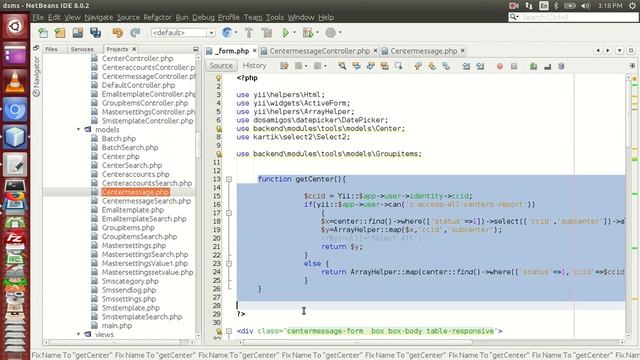This screenshot has width=640, height=360.
Task: Open the Run Project dropdown arrow
Action: click(294, 33)
